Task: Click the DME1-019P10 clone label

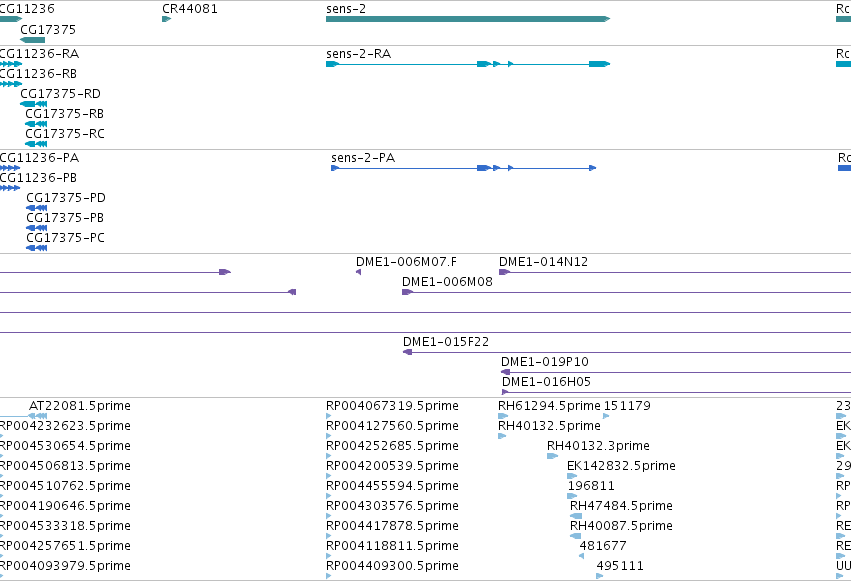Action: click(544, 362)
